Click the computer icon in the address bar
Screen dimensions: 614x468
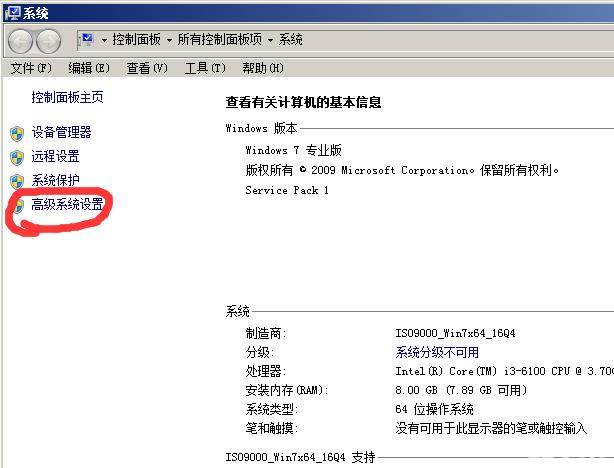click(87, 39)
